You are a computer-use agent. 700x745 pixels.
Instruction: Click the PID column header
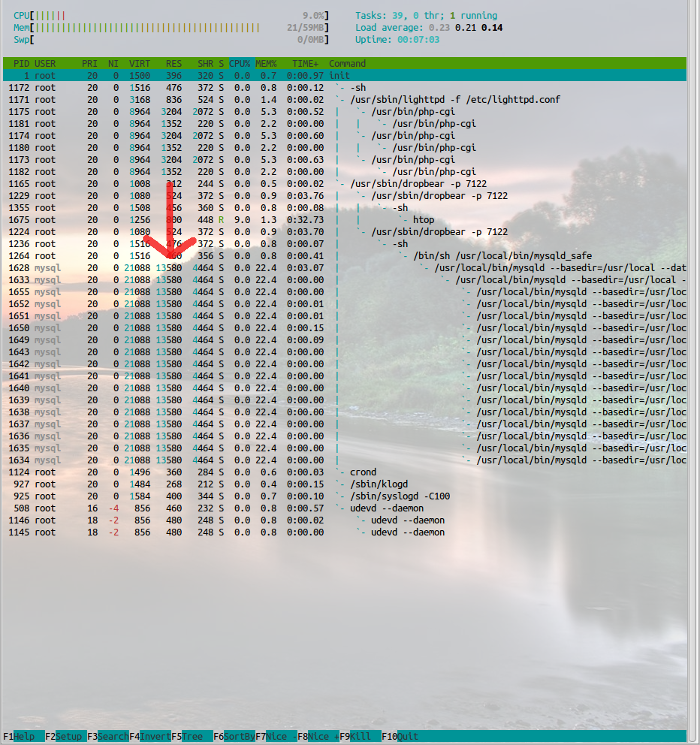(20, 63)
